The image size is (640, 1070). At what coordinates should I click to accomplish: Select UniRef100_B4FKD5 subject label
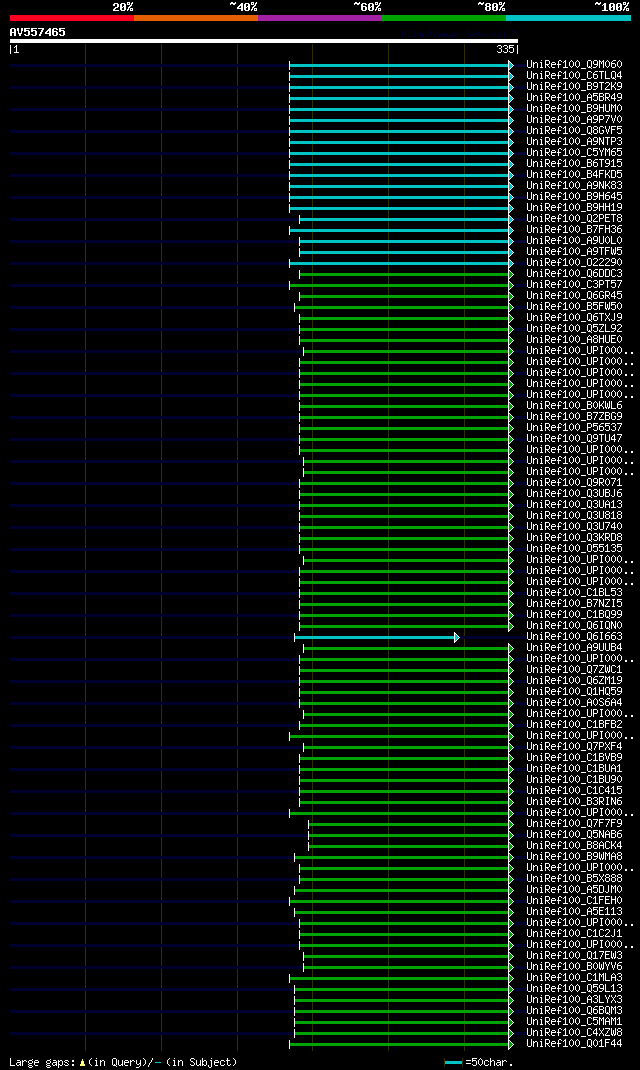click(574, 175)
